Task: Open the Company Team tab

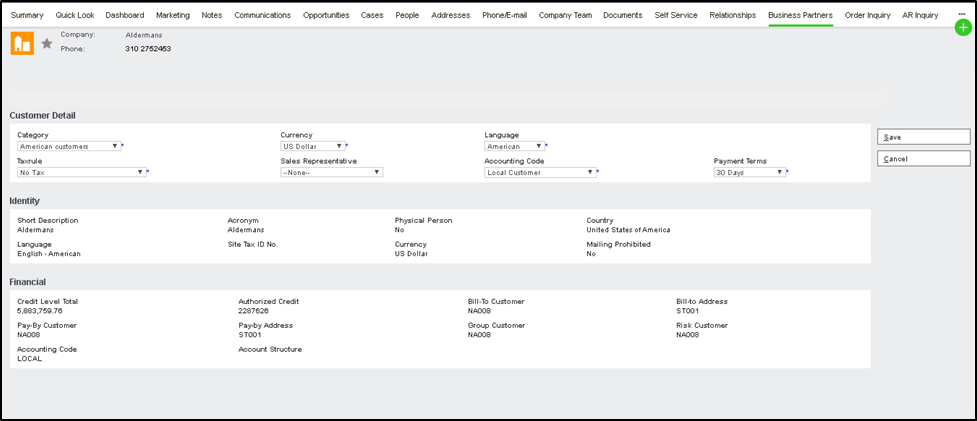Action: [565, 15]
